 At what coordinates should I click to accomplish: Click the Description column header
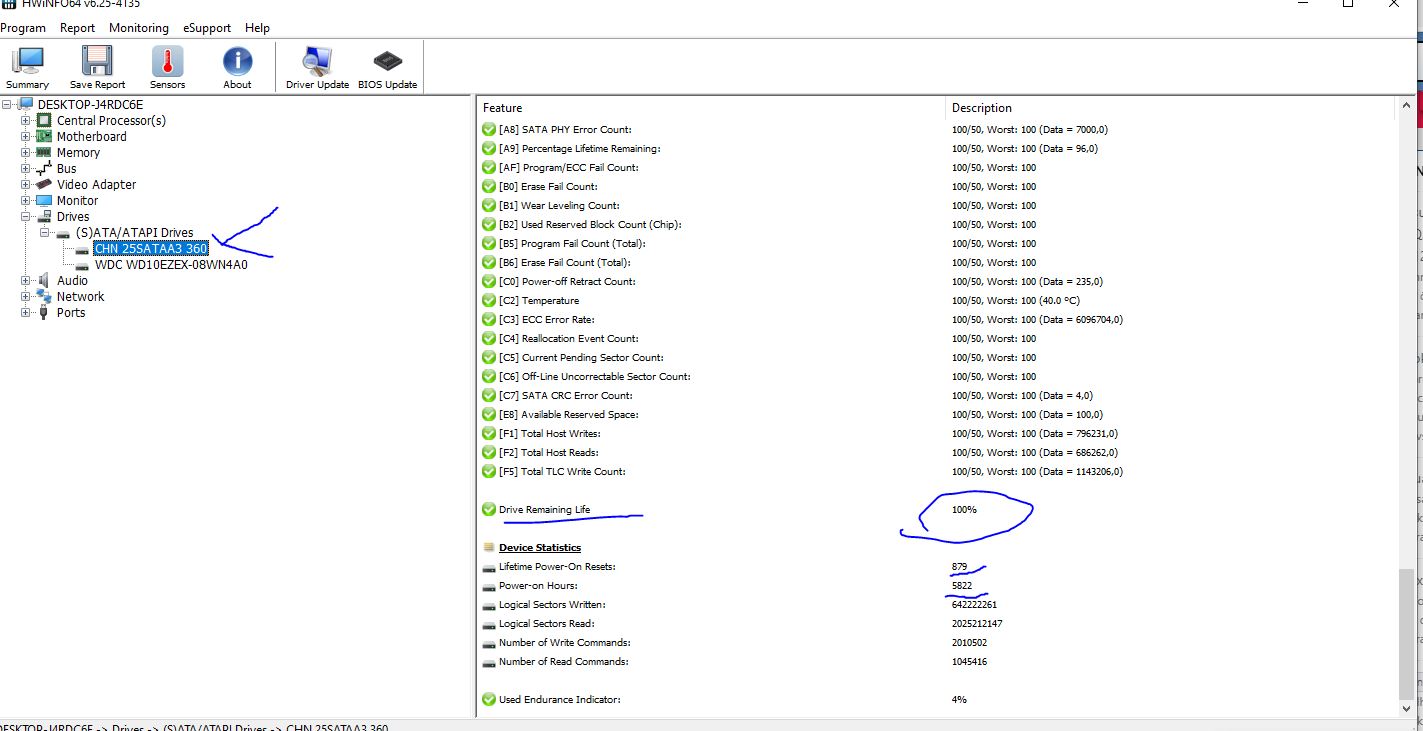(x=1170, y=108)
